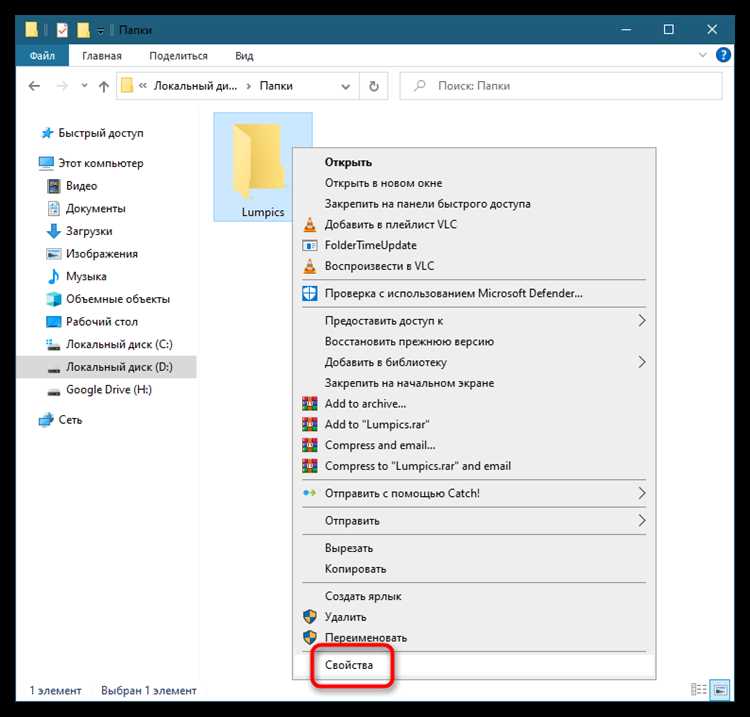Click the Properties quick access toolbar icon

pyautogui.click(x=62, y=30)
